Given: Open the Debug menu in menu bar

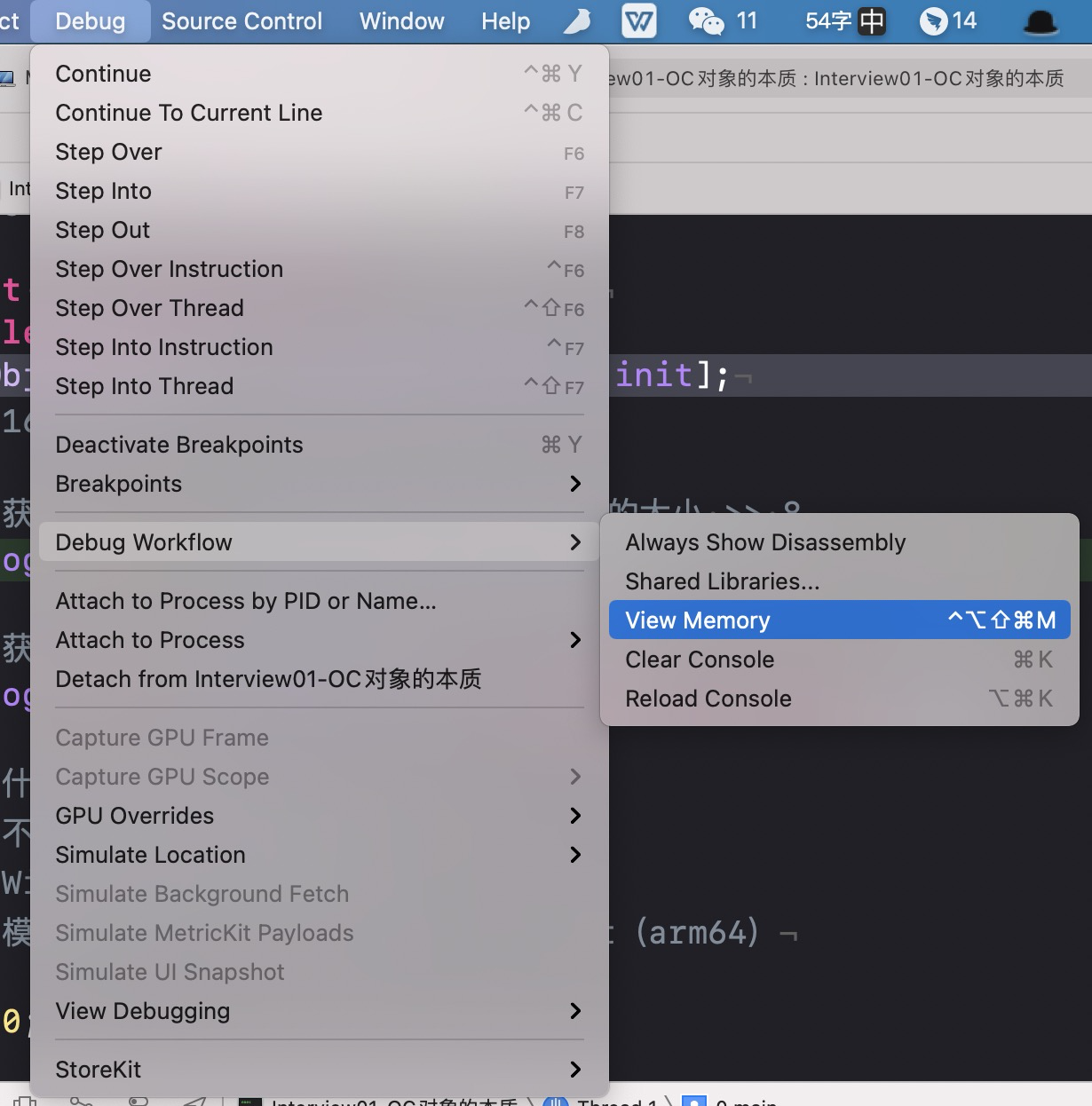Looking at the screenshot, I should coord(90,21).
